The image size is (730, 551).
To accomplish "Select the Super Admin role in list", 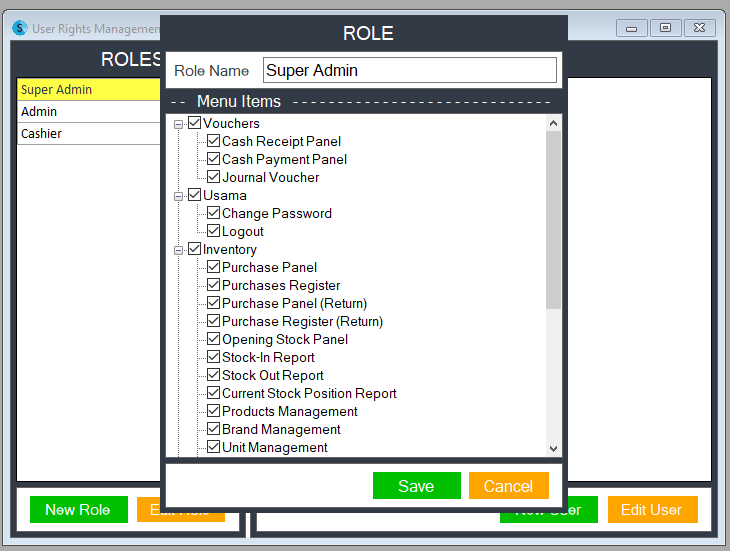I will pyautogui.click(x=88, y=89).
